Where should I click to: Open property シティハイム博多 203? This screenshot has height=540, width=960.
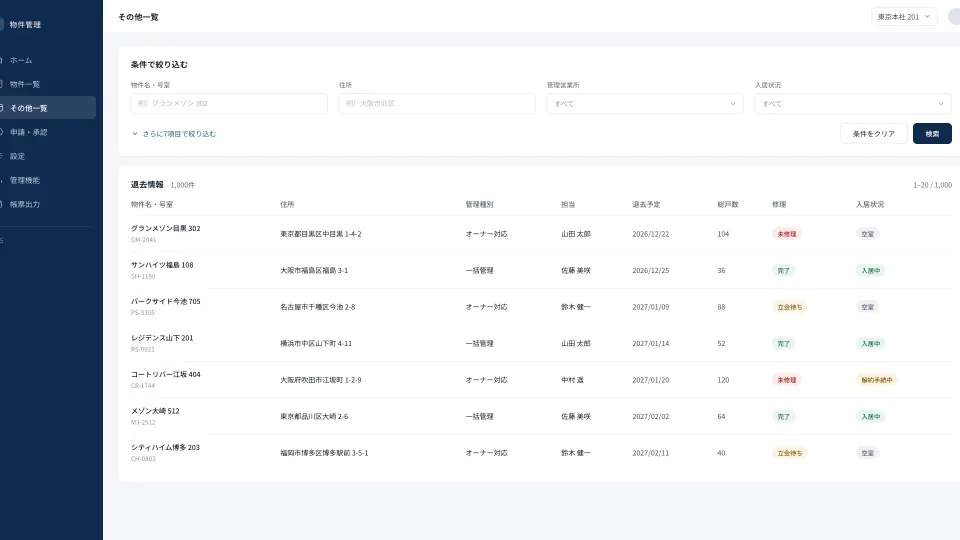coord(165,448)
